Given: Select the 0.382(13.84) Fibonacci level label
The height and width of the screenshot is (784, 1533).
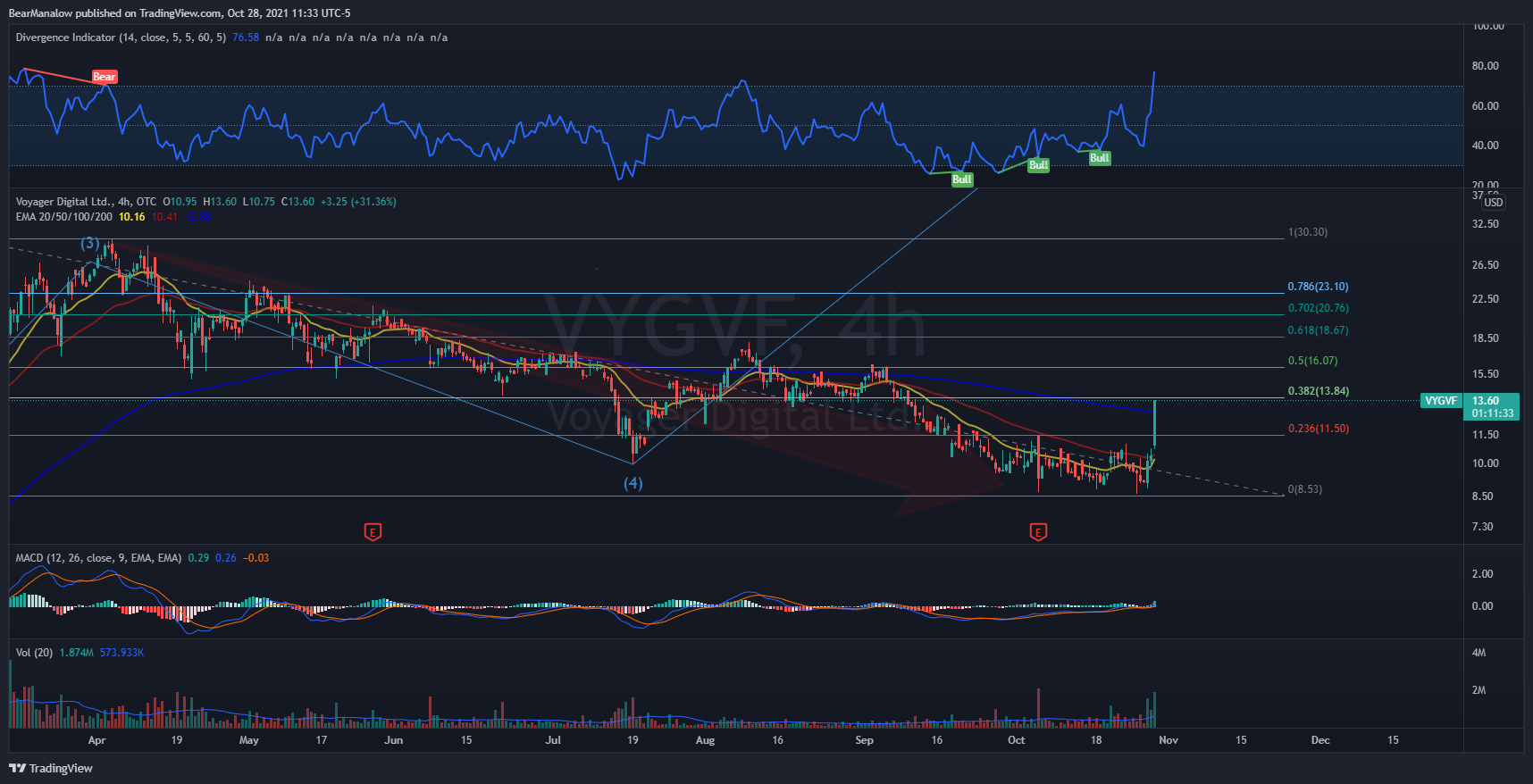Looking at the screenshot, I should (1318, 391).
